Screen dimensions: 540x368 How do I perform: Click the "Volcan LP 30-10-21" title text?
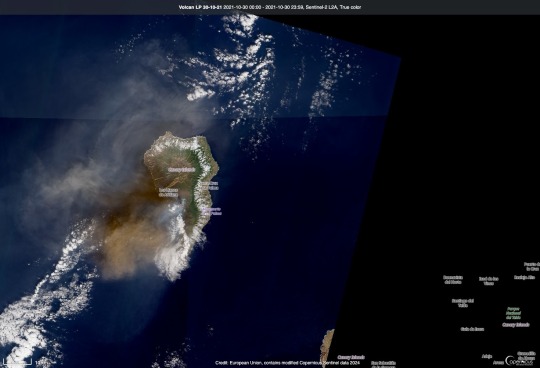pyautogui.click(x=200, y=7)
